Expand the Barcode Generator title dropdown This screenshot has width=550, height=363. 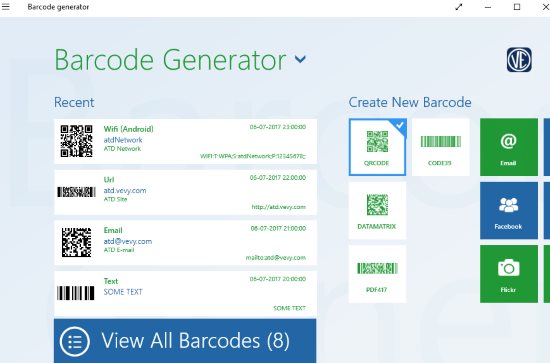tap(300, 59)
